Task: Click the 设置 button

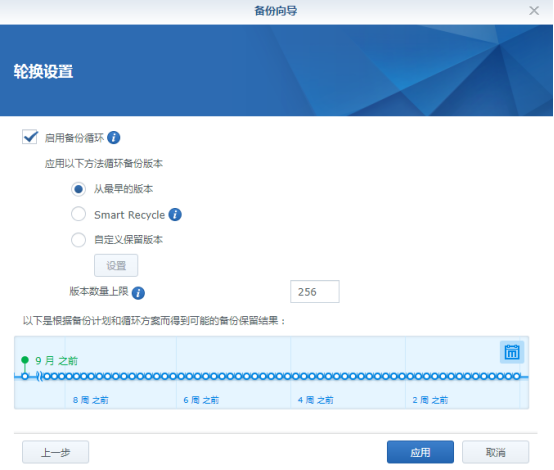Action: coord(116,265)
